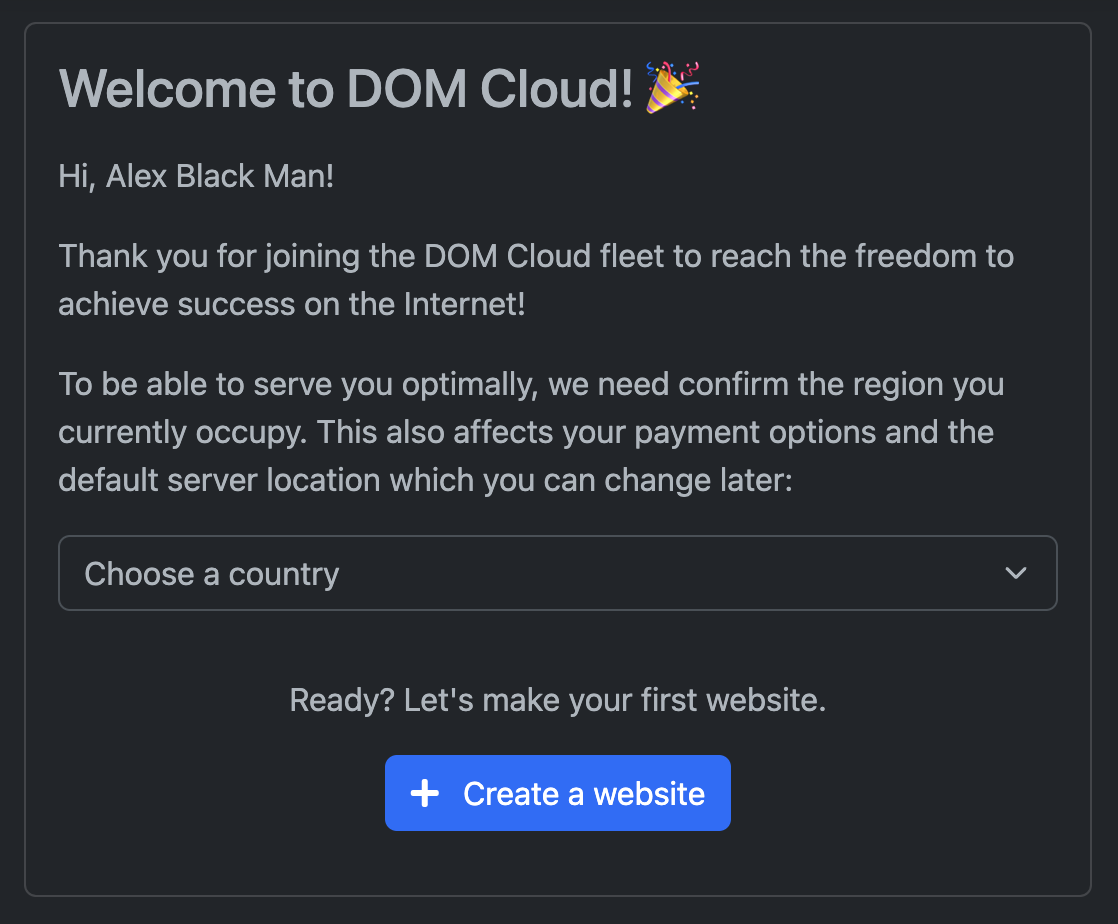Click the "Thank you for joining" paragraph

point(536,280)
